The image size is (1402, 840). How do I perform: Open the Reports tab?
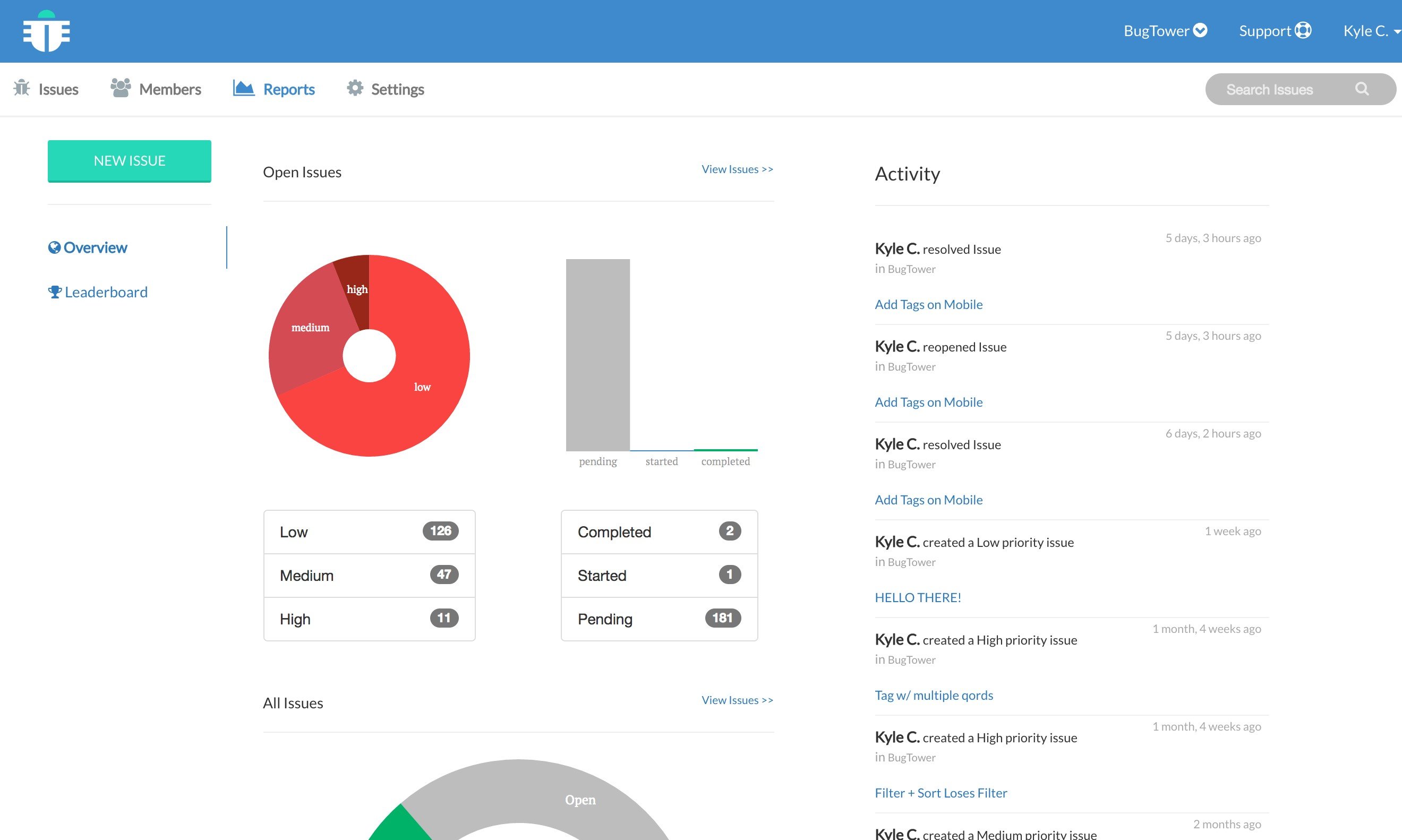pyautogui.click(x=274, y=89)
